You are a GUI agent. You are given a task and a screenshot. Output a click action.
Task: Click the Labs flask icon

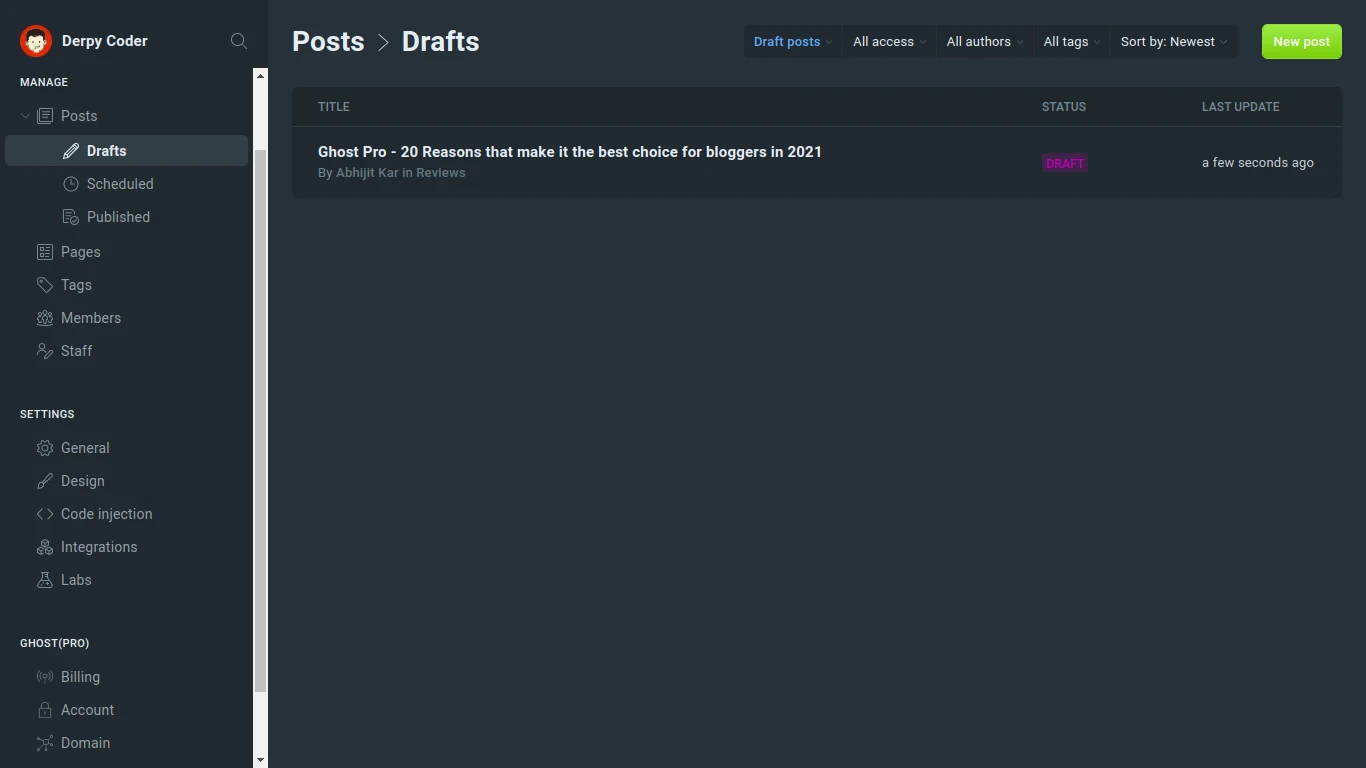click(x=45, y=580)
